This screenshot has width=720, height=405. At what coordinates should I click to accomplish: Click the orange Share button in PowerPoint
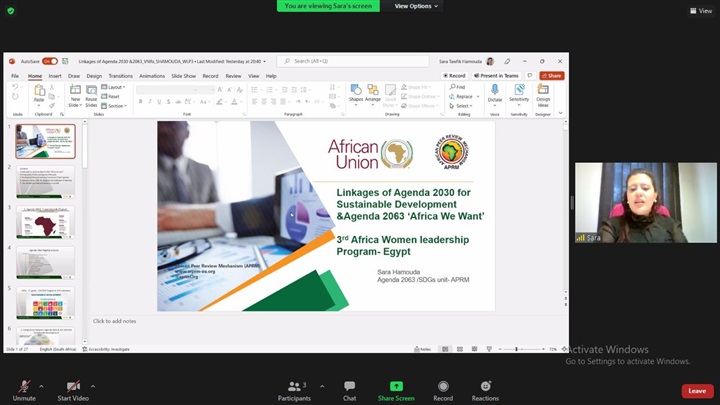click(x=552, y=76)
